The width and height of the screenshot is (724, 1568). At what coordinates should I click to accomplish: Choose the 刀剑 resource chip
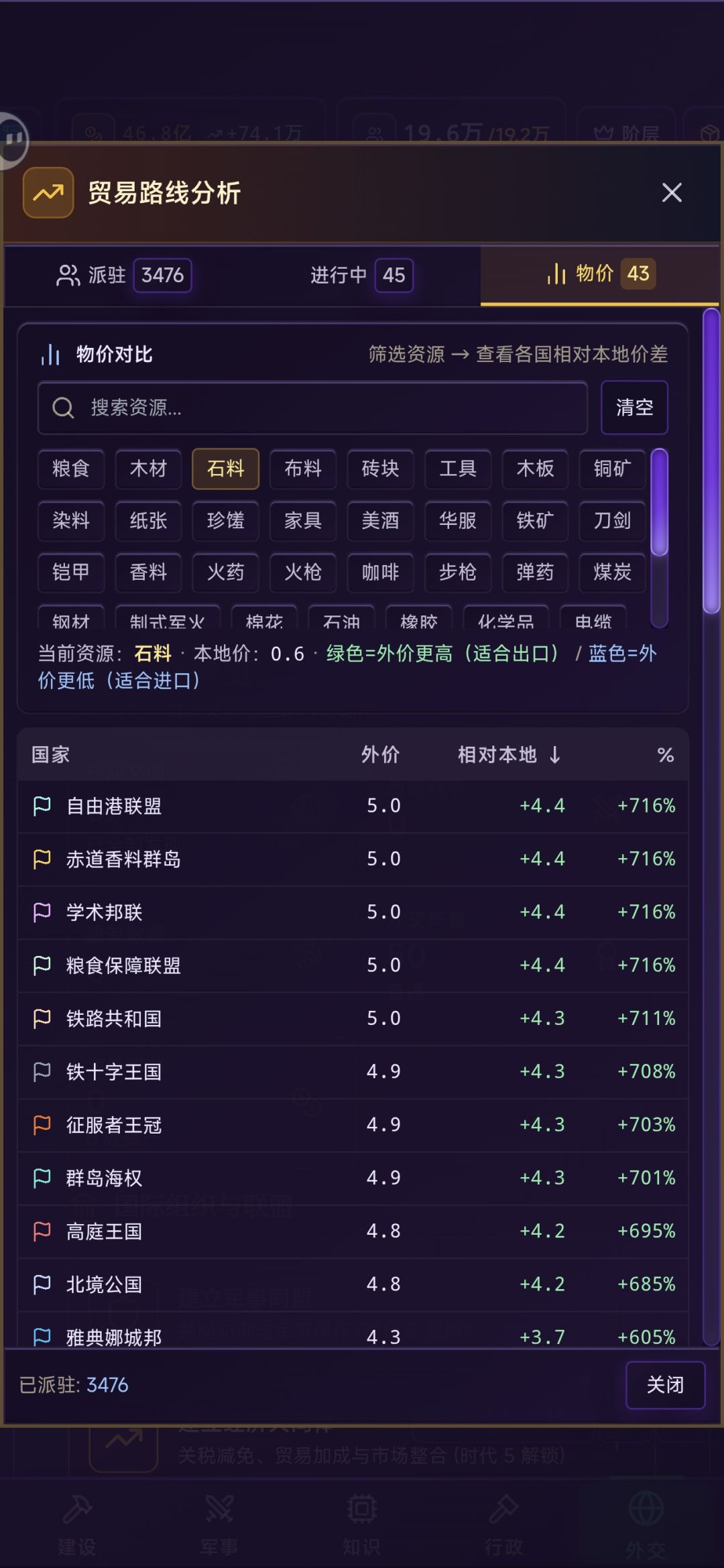point(612,521)
